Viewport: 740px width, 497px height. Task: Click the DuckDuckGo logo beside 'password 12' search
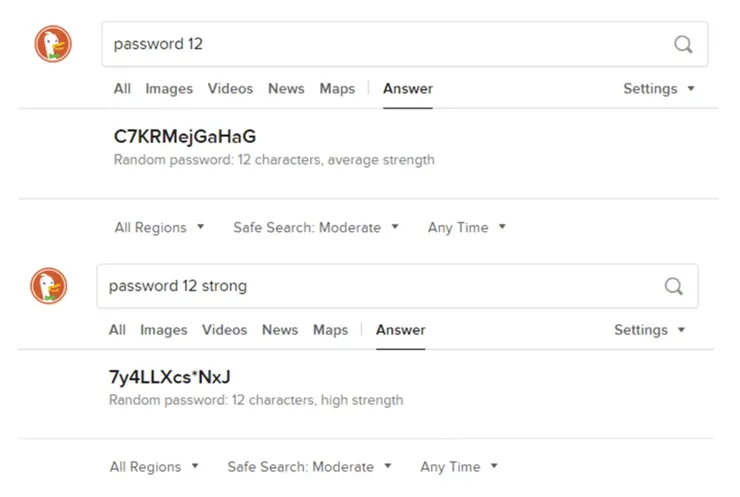click(x=53, y=44)
